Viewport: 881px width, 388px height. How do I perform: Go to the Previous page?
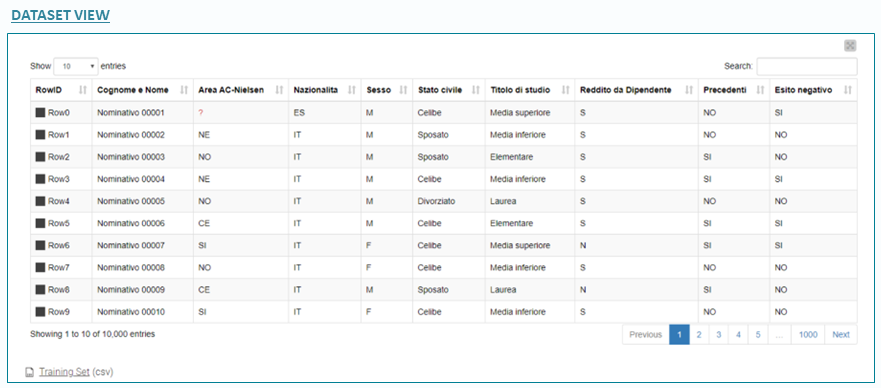coord(646,335)
